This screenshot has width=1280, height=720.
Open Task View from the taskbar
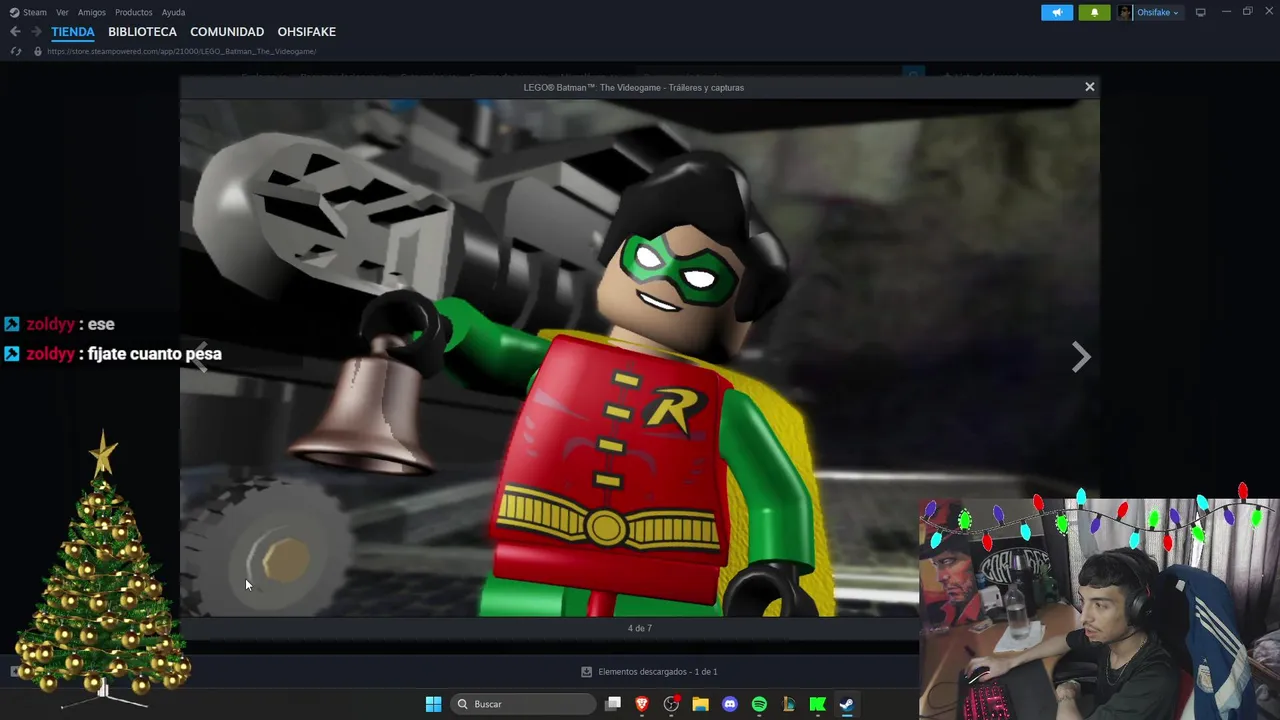[x=613, y=704]
